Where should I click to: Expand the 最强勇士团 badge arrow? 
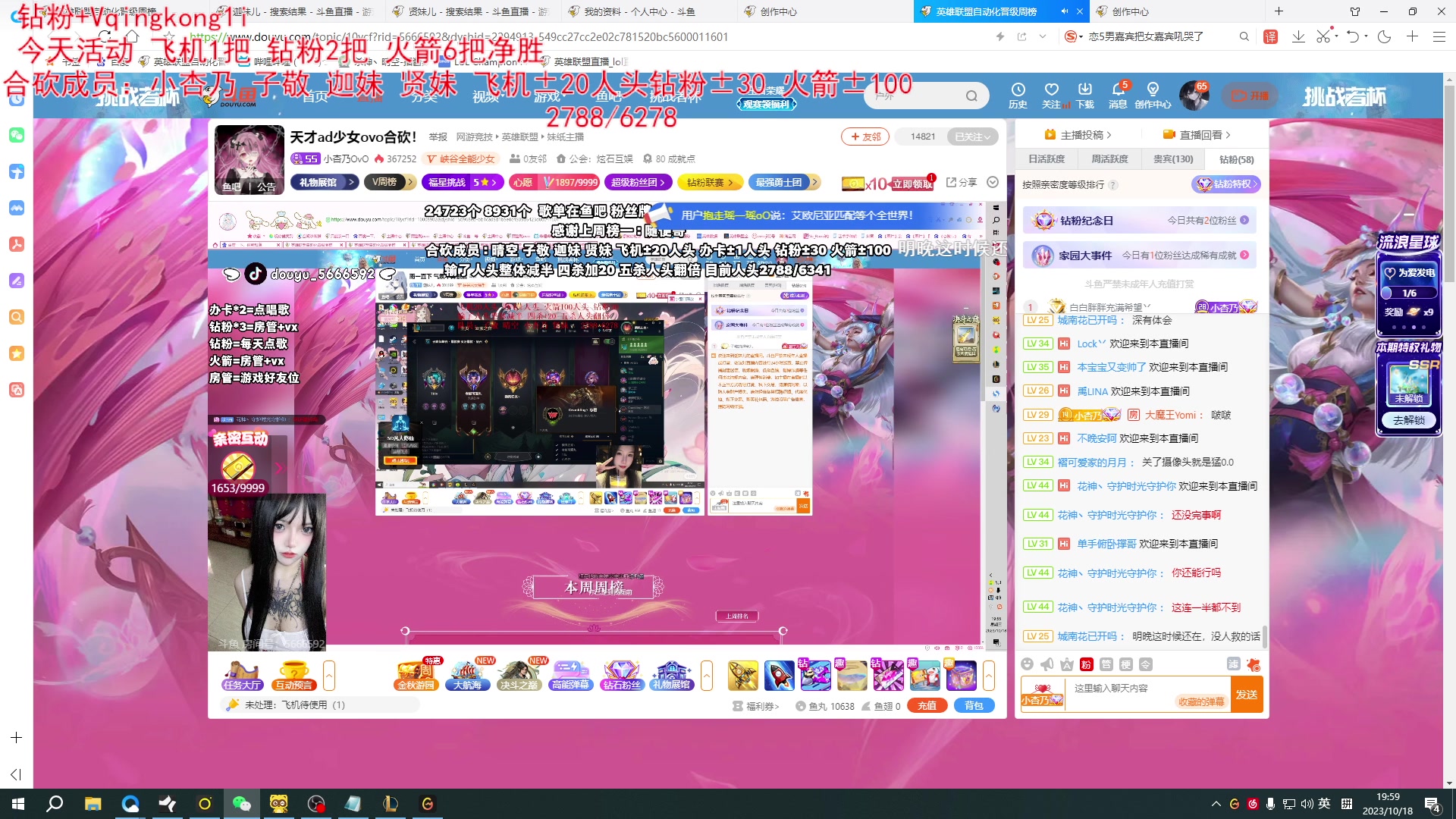click(815, 182)
